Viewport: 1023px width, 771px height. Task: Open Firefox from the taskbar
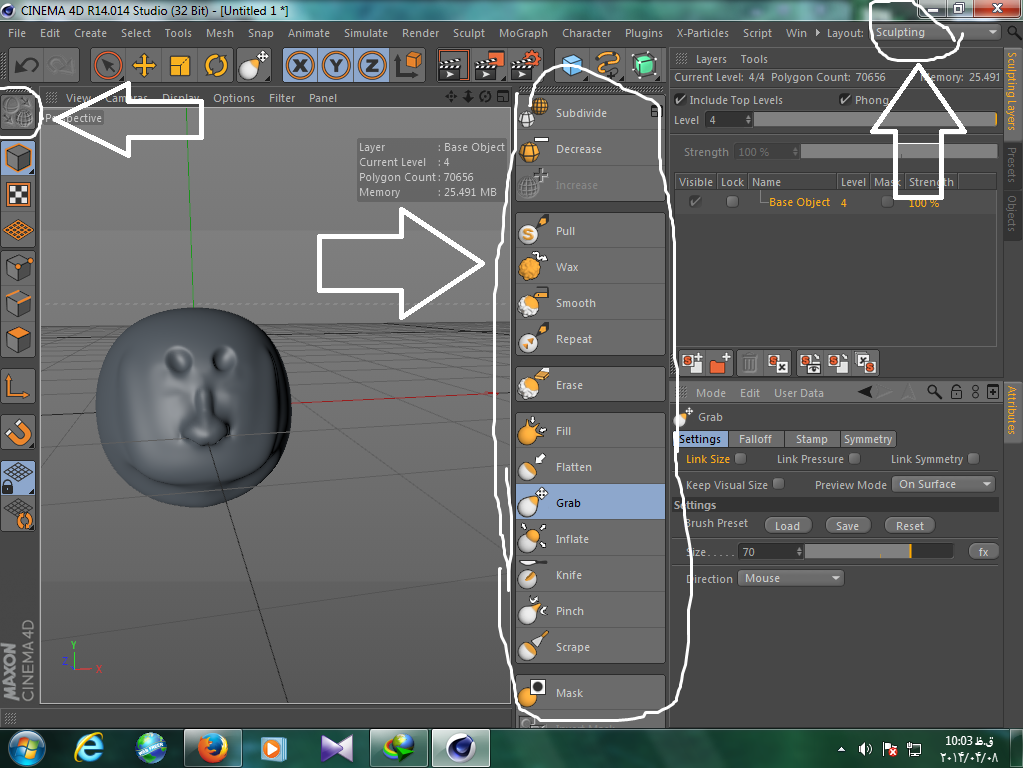pyautogui.click(x=213, y=749)
